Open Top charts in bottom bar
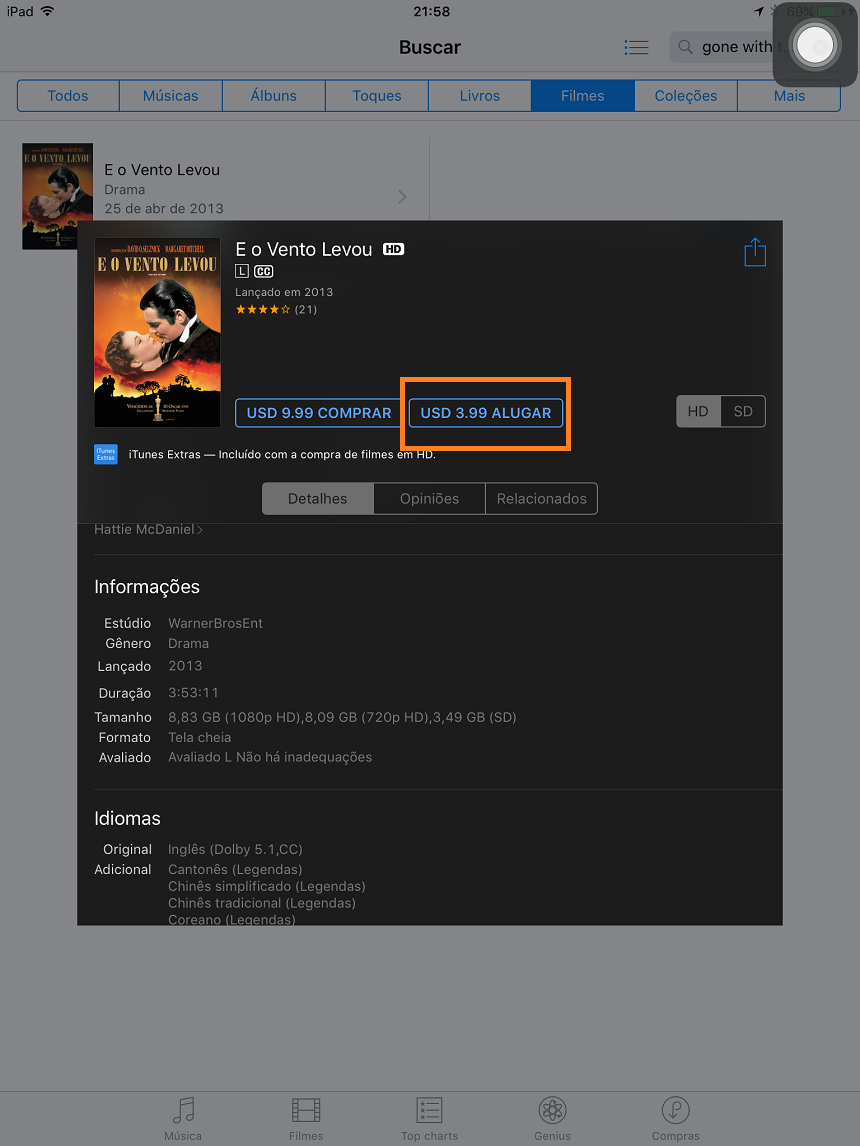The width and height of the screenshot is (860, 1146). point(429,1118)
